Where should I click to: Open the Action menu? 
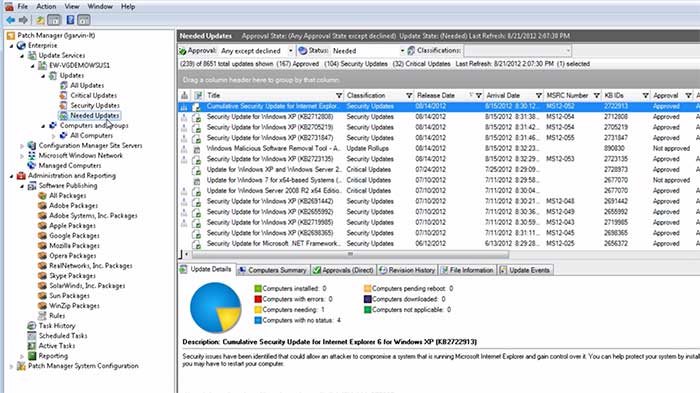(46, 7)
